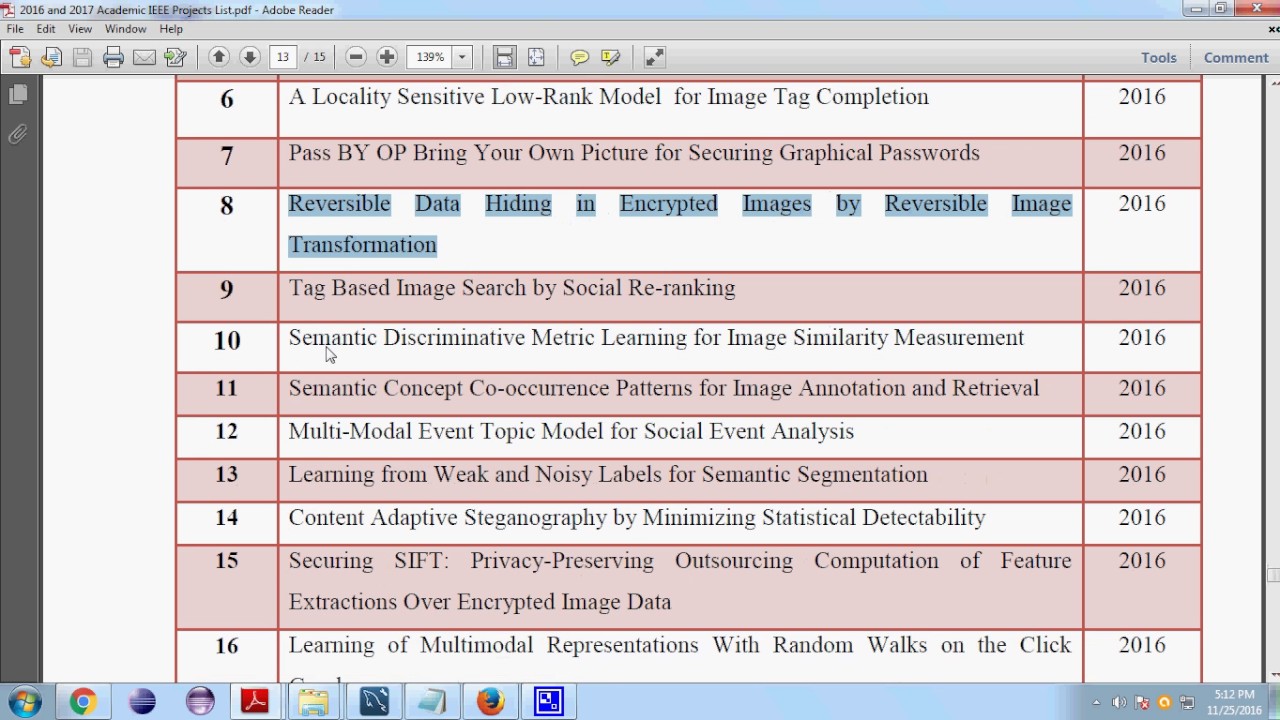Click the volume speaker tray icon
This screenshot has width=1280, height=720.
[1119, 703]
